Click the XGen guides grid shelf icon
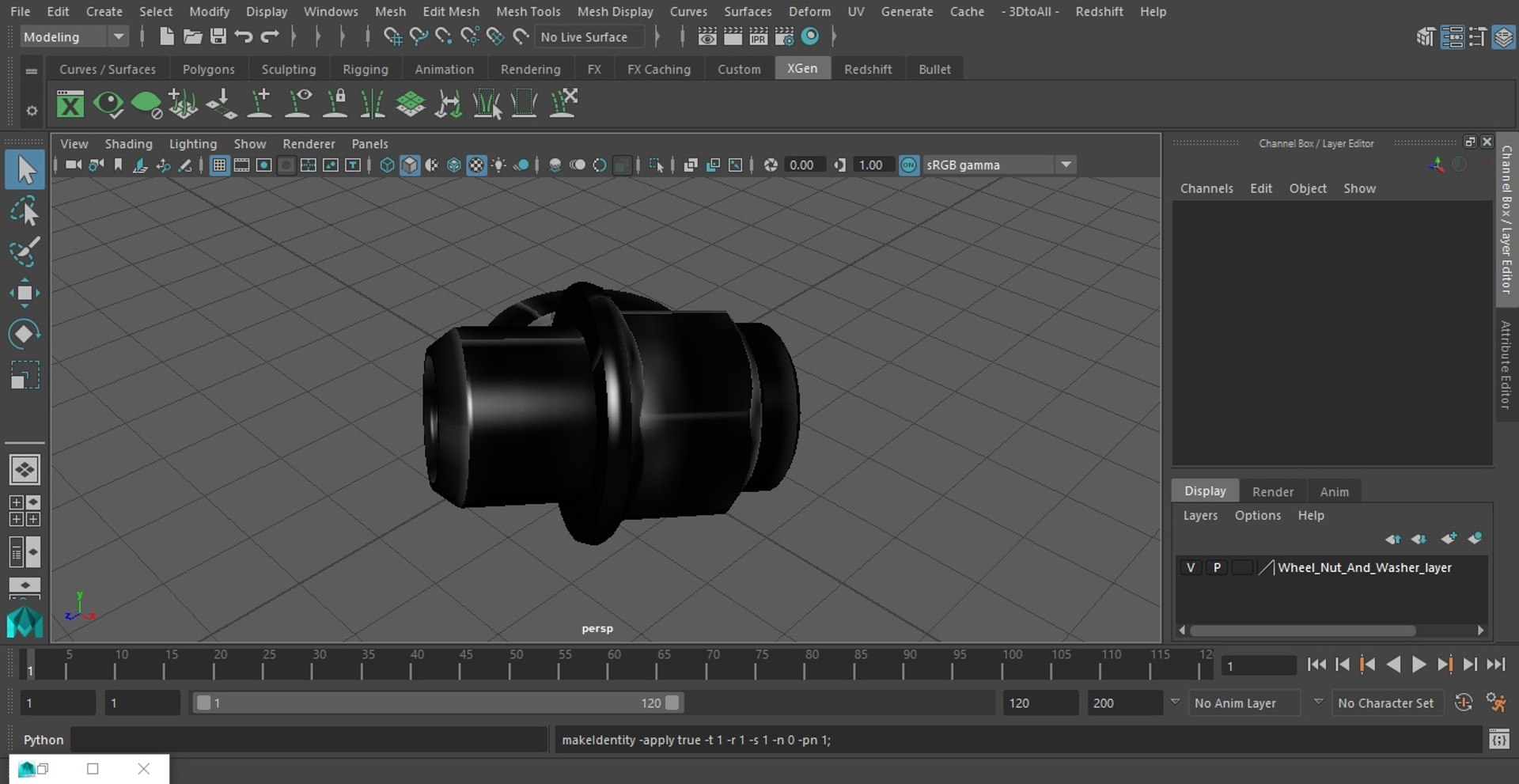Screen dimensions: 1519x784 pos(411,104)
